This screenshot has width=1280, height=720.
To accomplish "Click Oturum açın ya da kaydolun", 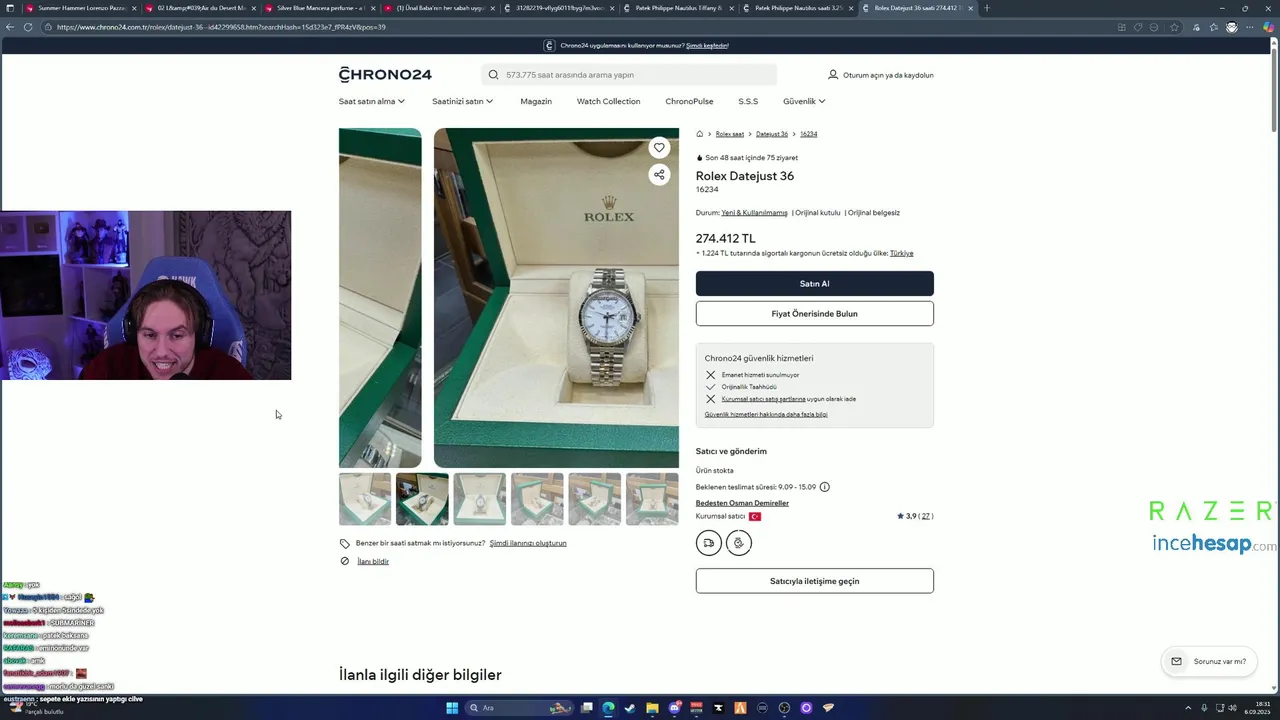I will [888, 75].
